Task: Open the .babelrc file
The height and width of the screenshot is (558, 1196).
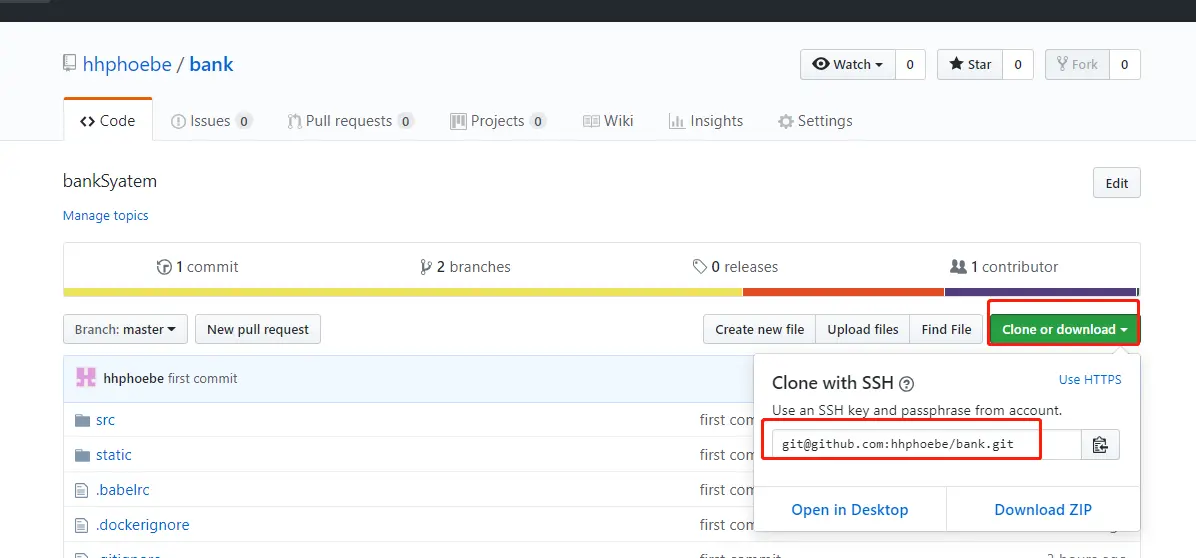Action: click(123, 490)
